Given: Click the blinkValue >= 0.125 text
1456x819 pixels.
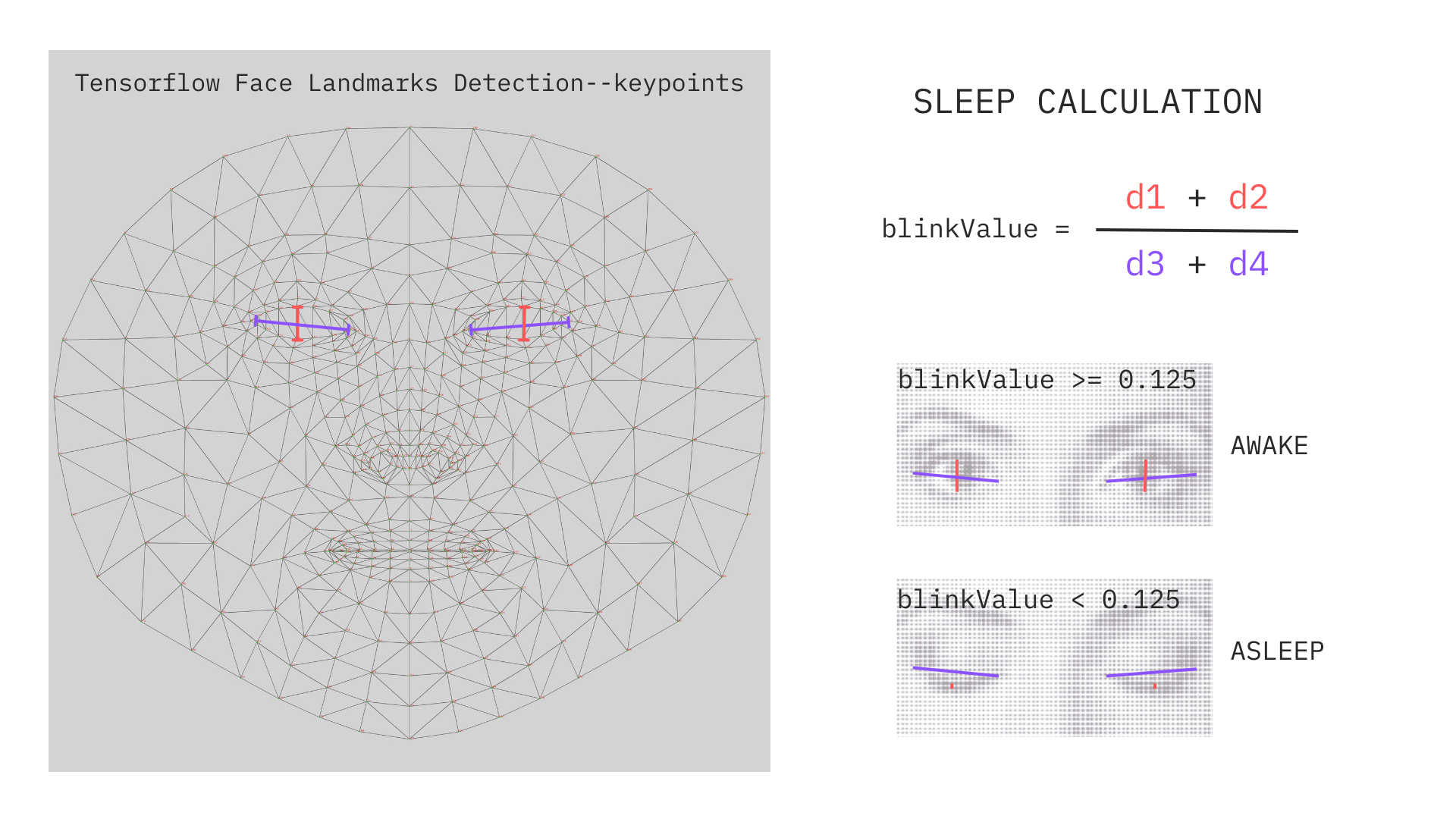Looking at the screenshot, I should tap(1046, 380).
